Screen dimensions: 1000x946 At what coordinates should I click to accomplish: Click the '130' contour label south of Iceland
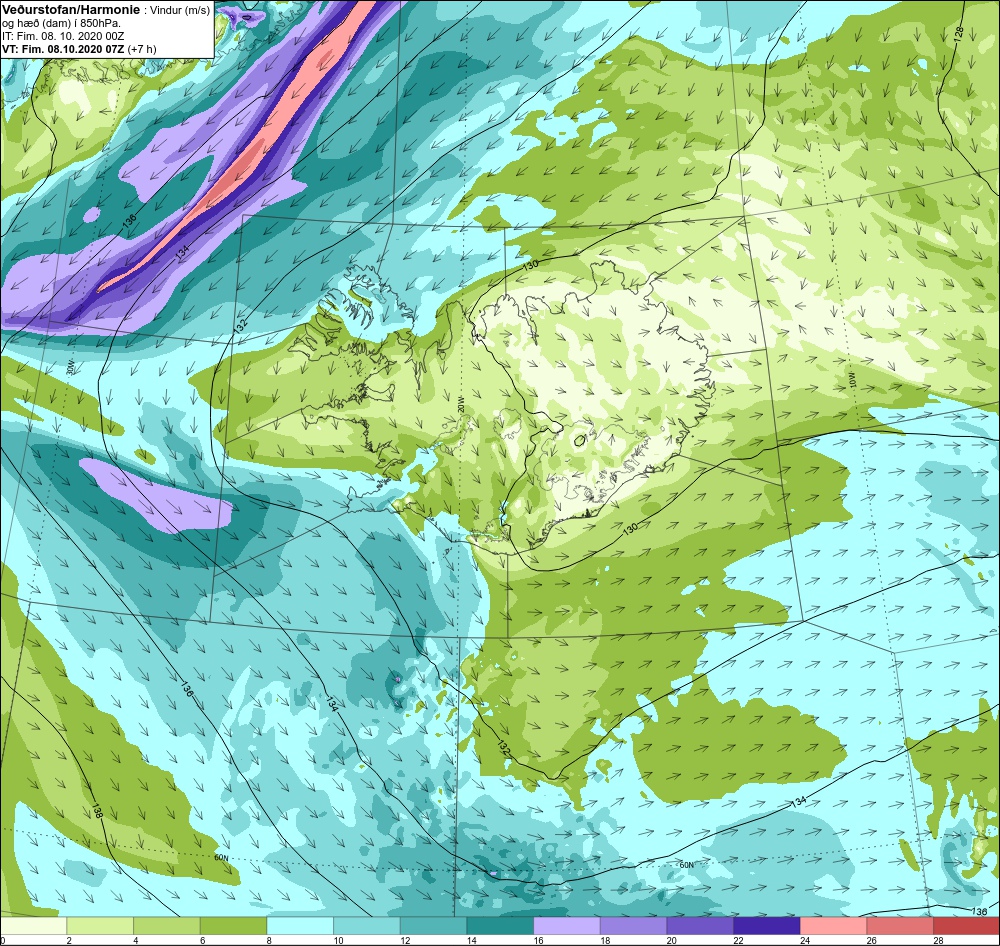click(630, 528)
